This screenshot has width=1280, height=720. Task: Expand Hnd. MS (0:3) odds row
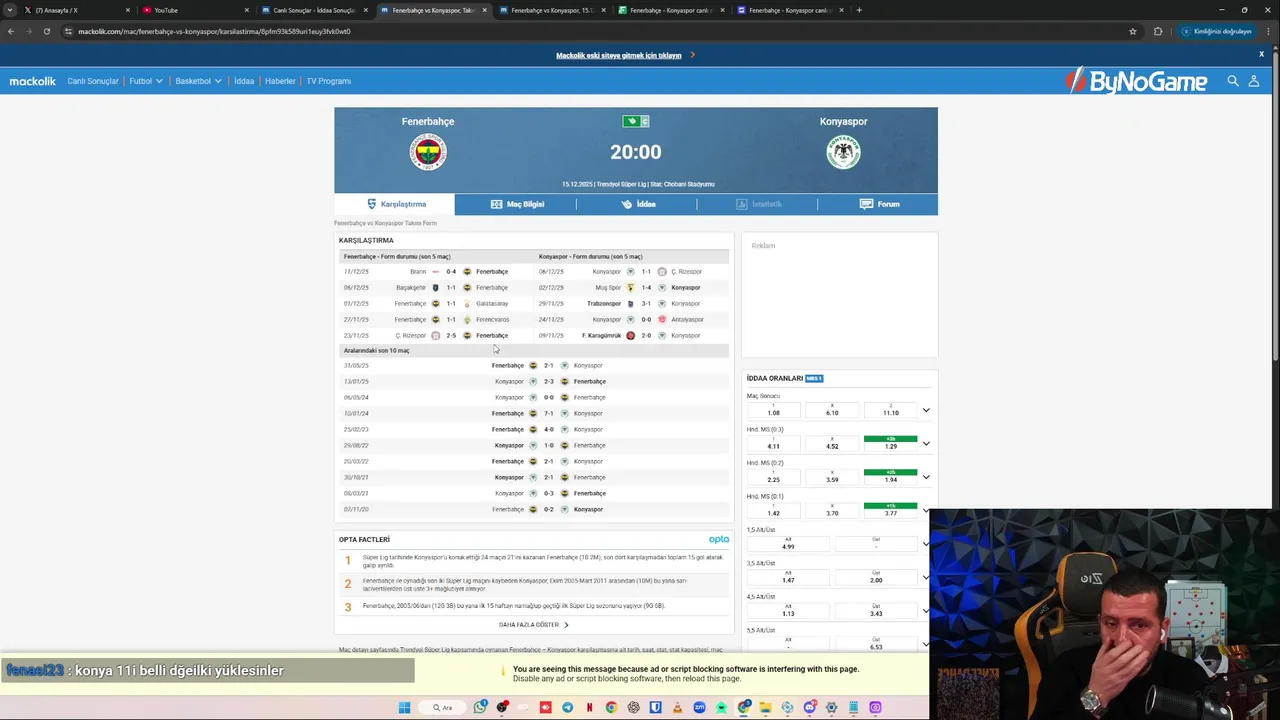click(926, 443)
